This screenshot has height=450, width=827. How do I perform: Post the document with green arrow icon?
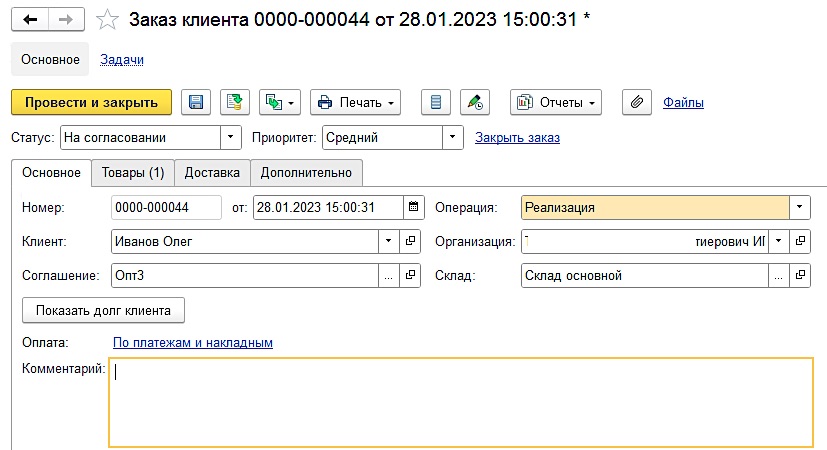coord(234,102)
